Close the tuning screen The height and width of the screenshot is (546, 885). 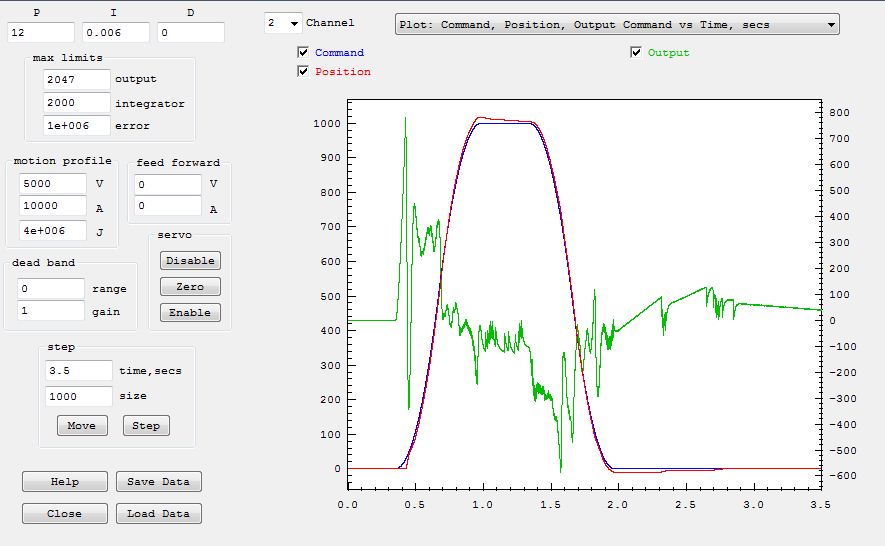coord(65,513)
